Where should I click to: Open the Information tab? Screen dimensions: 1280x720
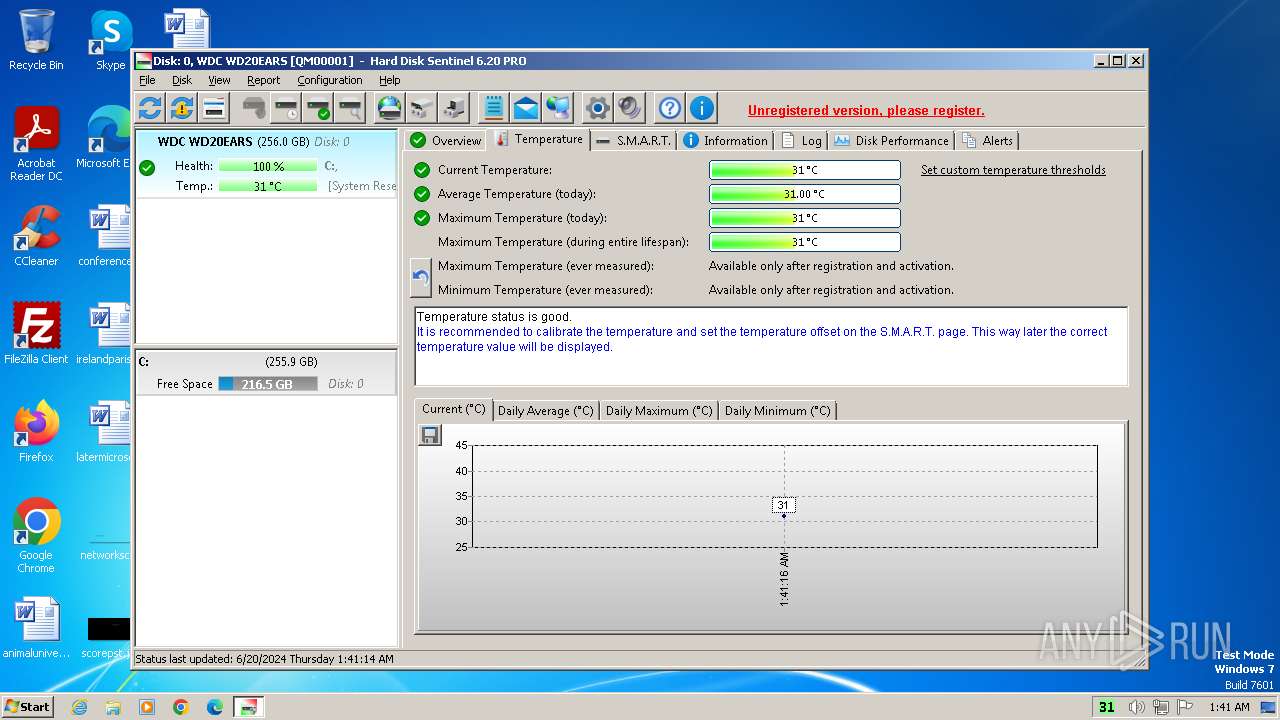[725, 141]
